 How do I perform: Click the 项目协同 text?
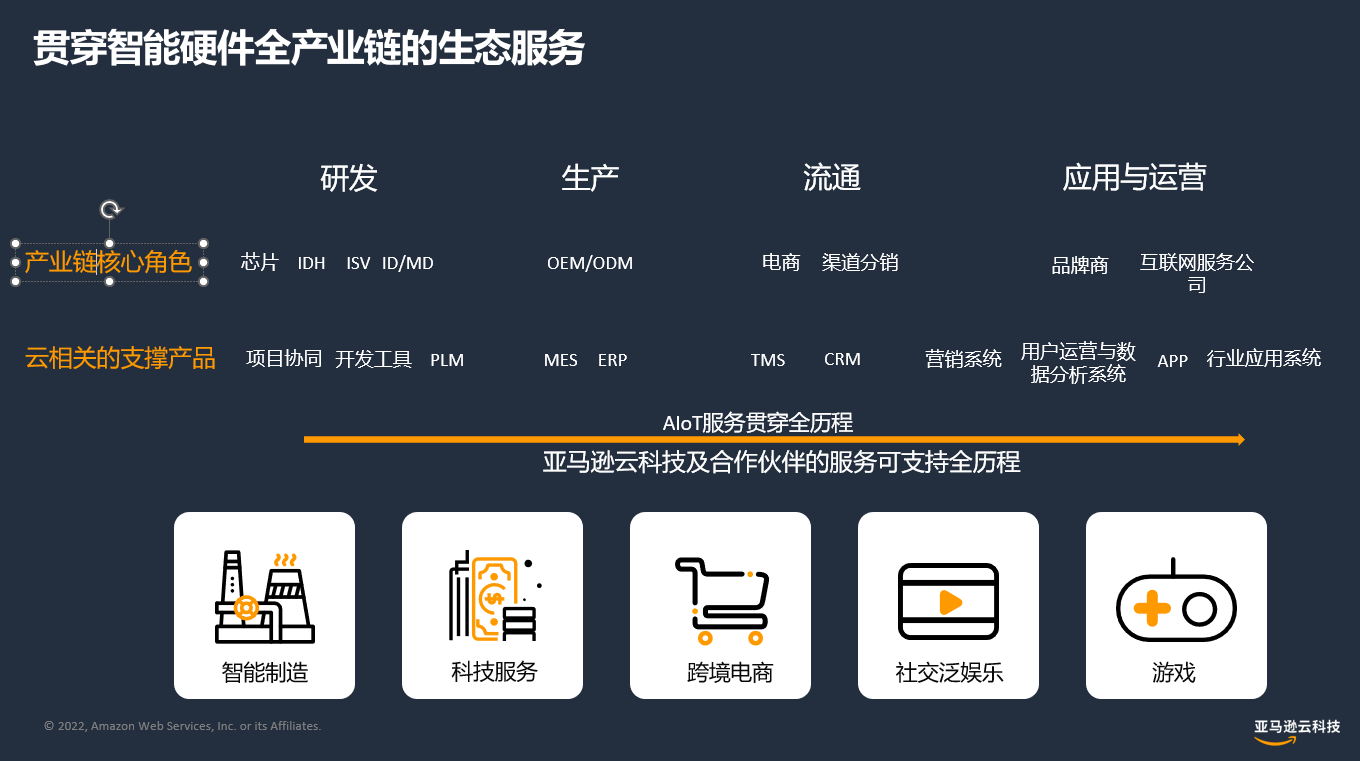click(284, 358)
